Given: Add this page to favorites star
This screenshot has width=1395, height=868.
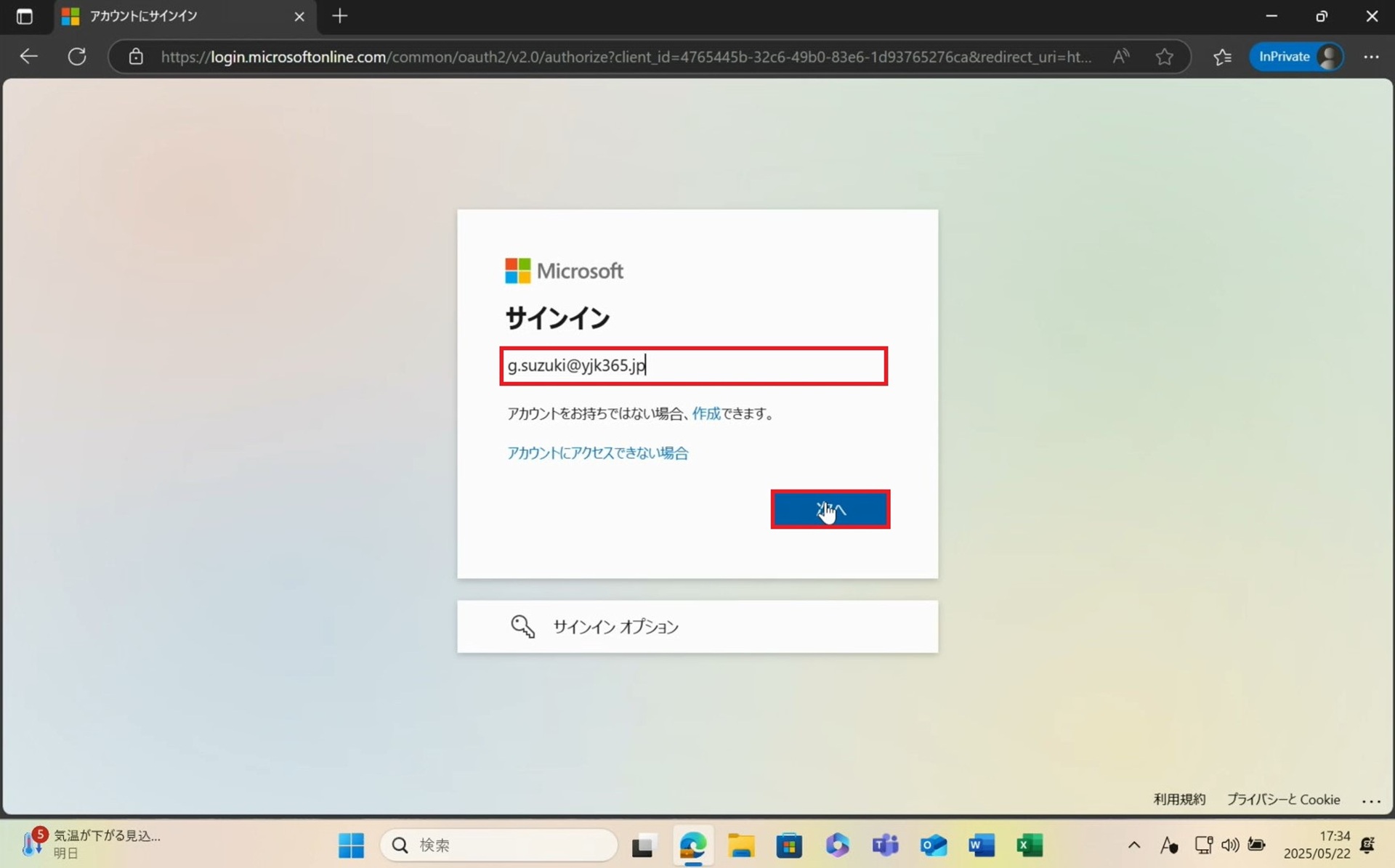Looking at the screenshot, I should [1164, 57].
